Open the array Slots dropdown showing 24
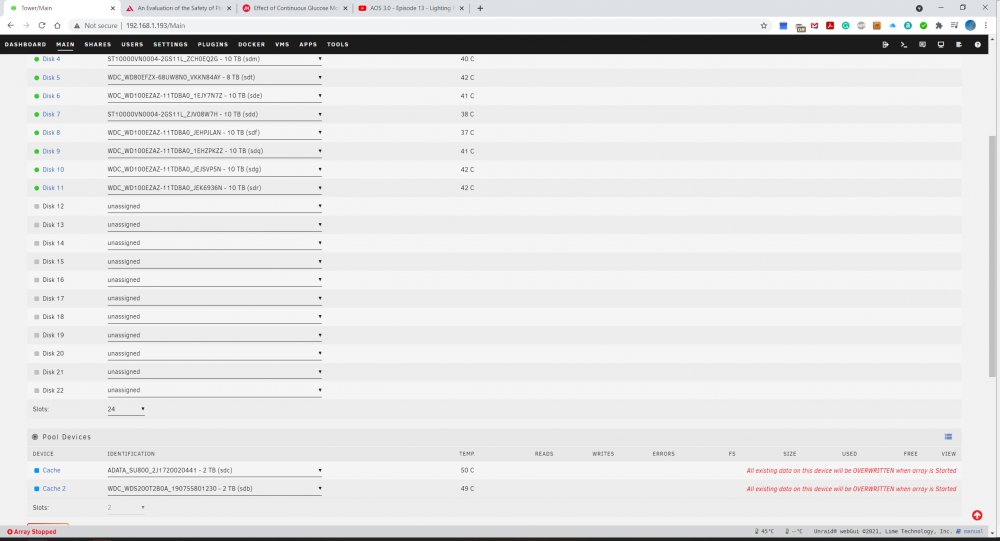This screenshot has width=1000, height=541. (126, 409)
